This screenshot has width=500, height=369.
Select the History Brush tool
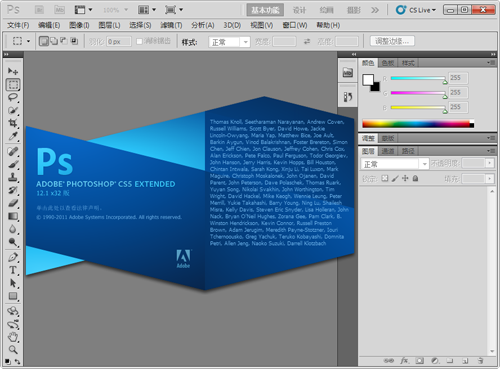pyautogui.click(x=13, y=190)
